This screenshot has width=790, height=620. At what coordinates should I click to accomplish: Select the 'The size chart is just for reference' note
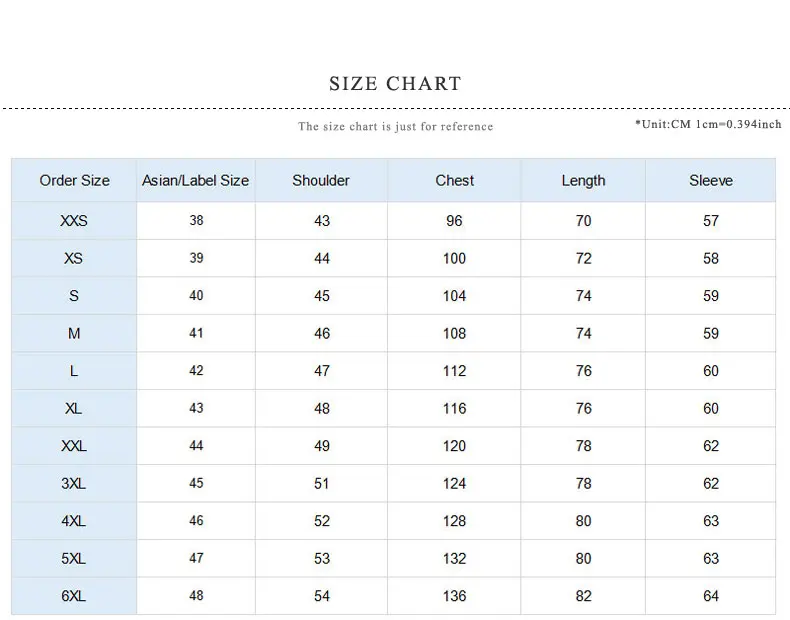[x=396, y=126]
